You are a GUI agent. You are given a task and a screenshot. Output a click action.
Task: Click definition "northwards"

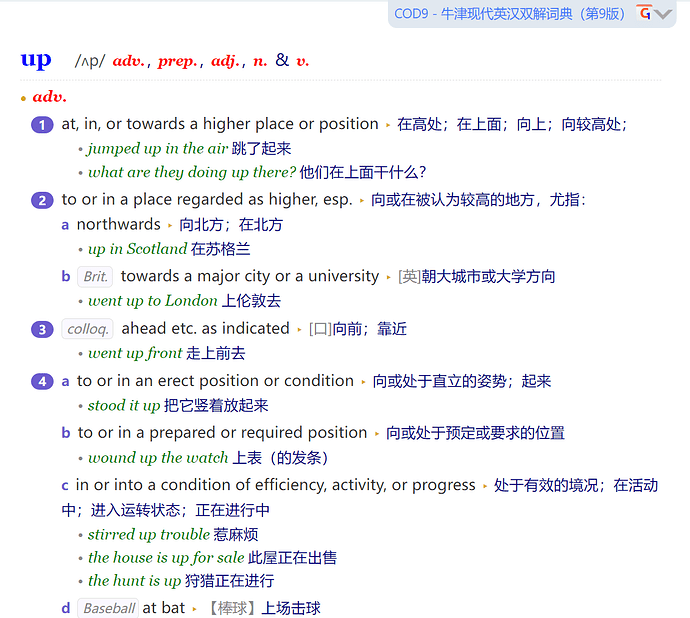119,224
